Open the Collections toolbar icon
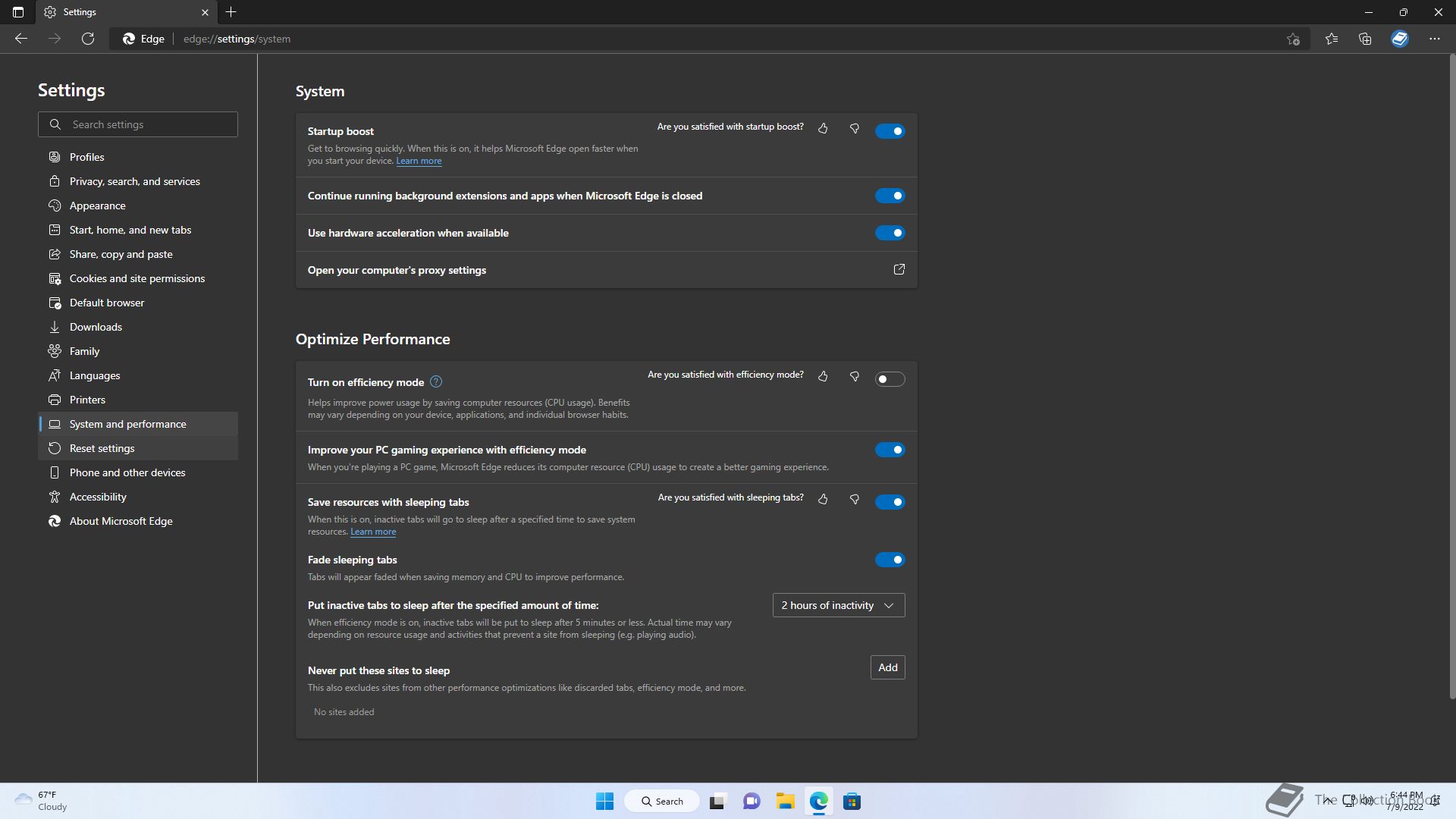The width and height of the screenshot is (1456, 819). coord(1365,39)
